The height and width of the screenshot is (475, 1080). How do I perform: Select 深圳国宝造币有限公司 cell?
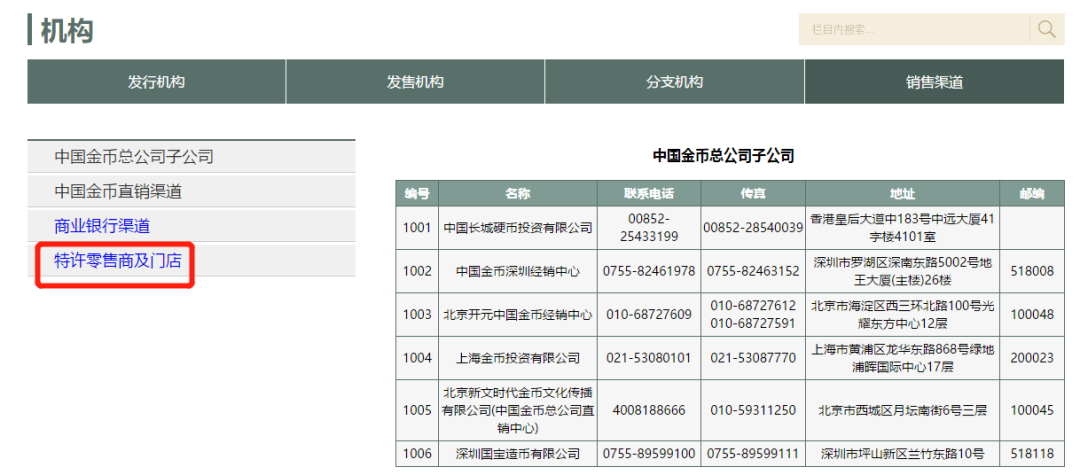click(518, 454)
